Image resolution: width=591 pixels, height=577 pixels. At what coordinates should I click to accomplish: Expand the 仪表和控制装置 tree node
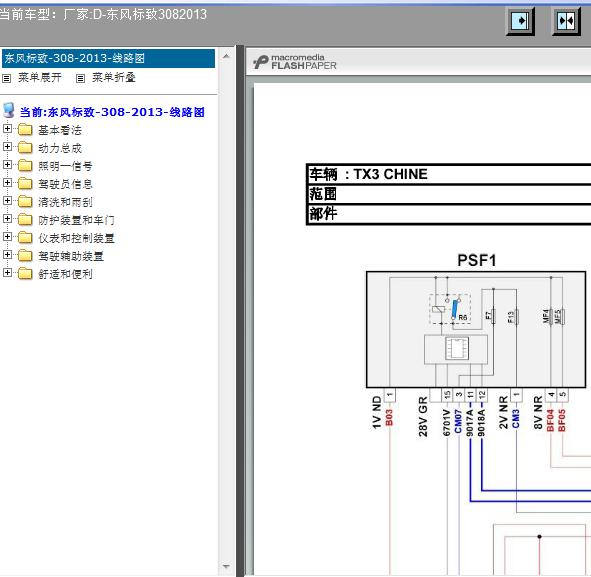[x=7, y=237]
